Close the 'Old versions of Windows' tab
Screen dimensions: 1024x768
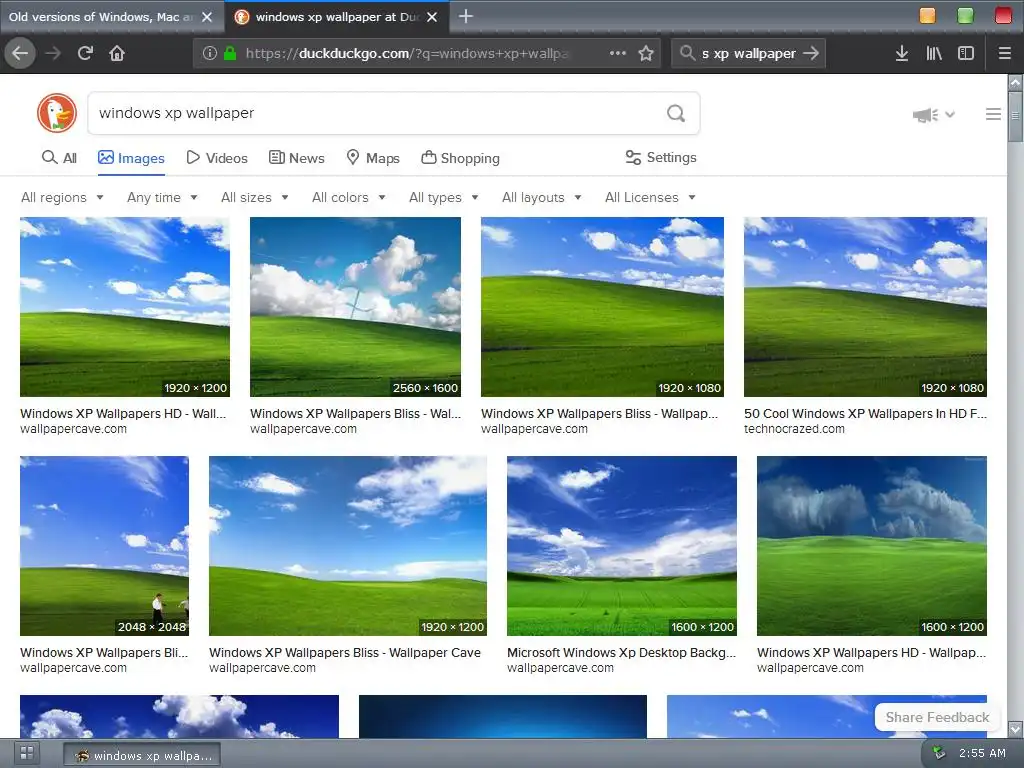tap(207, 17)
